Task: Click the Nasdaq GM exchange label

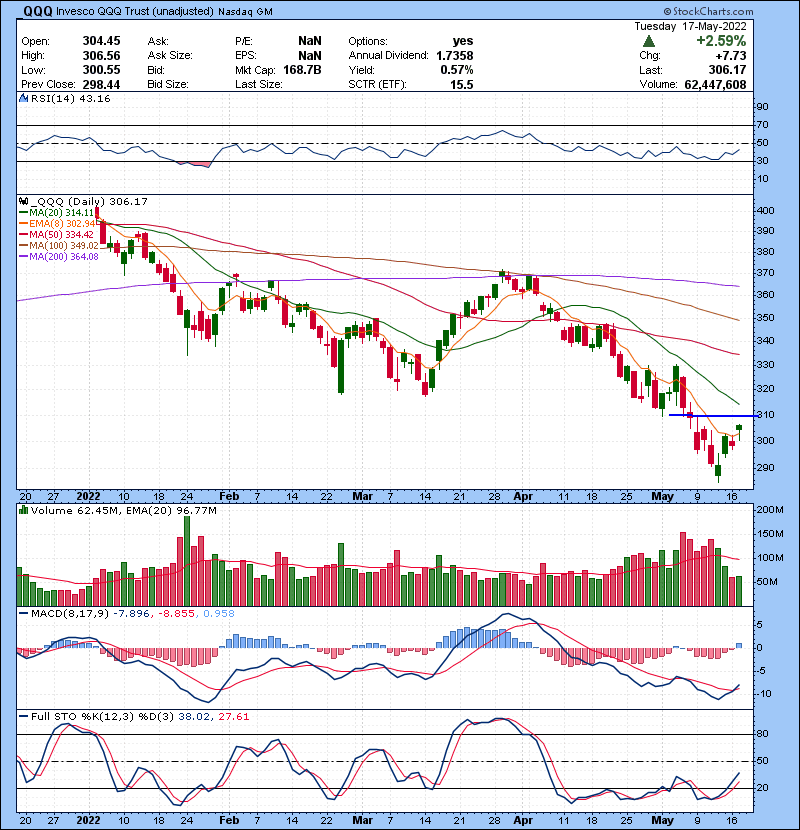Action: 245,12
